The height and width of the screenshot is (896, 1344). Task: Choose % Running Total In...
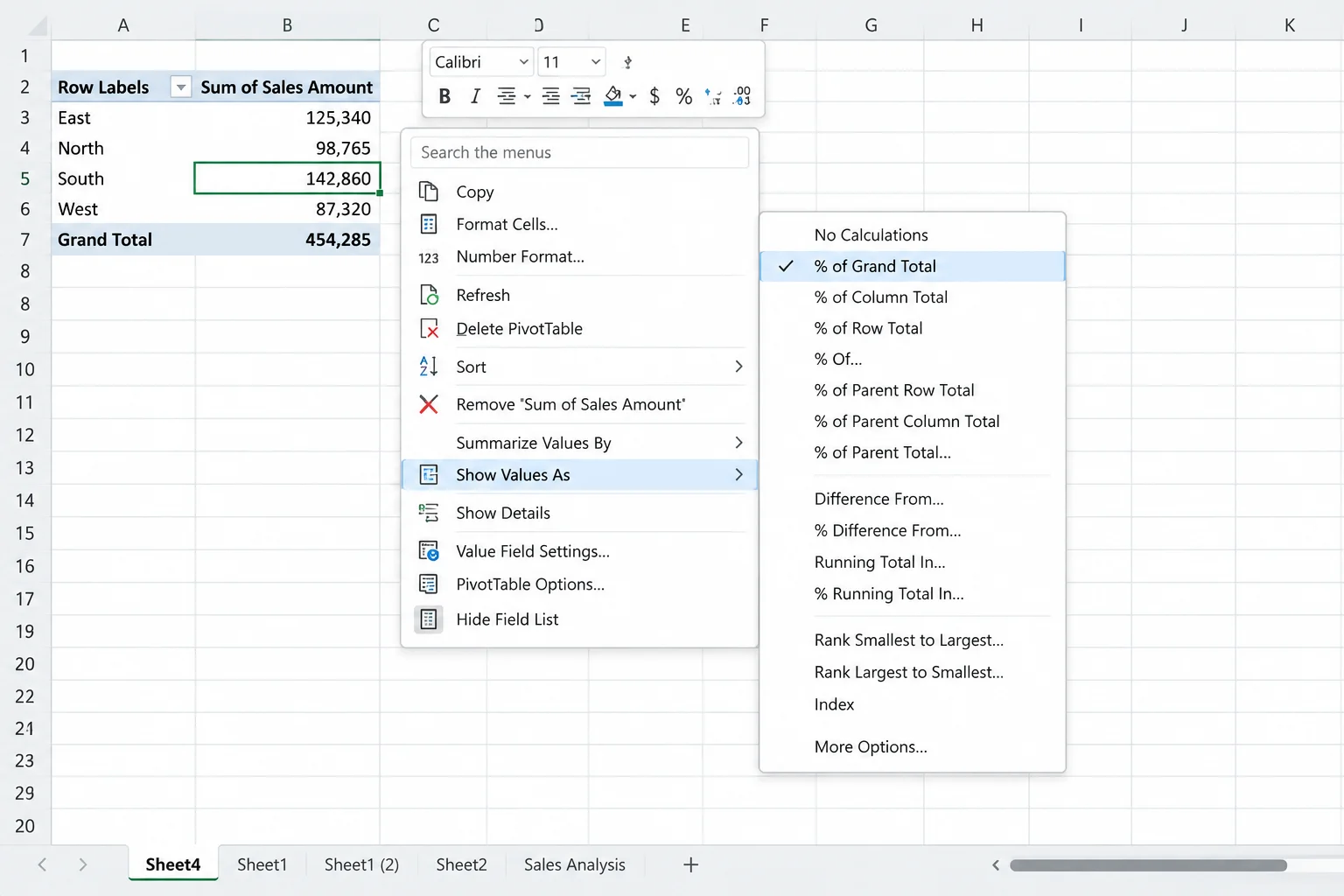click(888, 594)
